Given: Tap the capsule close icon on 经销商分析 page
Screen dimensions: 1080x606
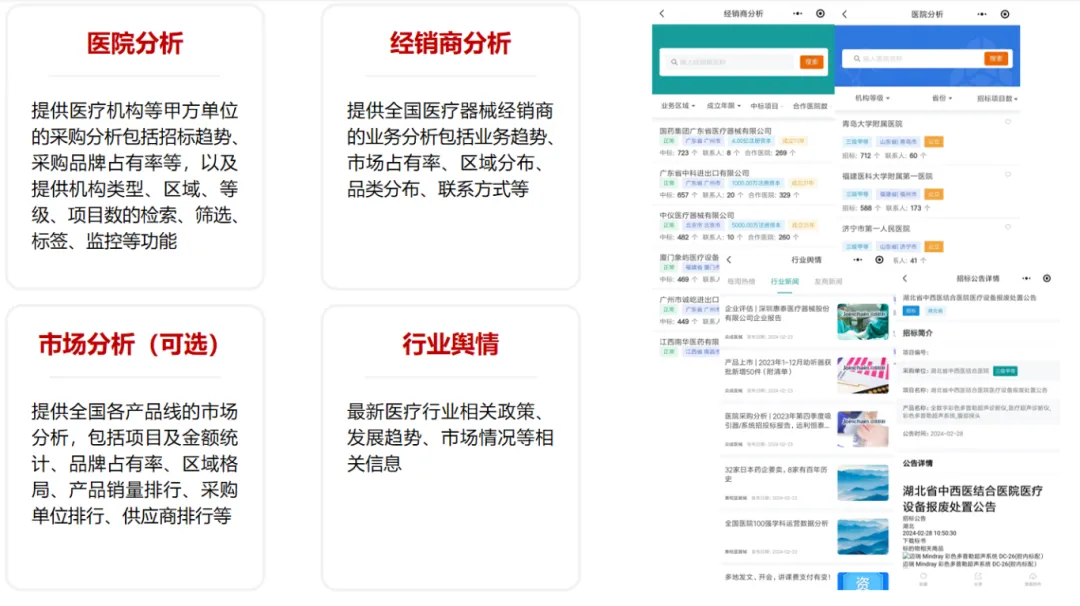Looking at the screenshot, I should [x=821, y=13].
